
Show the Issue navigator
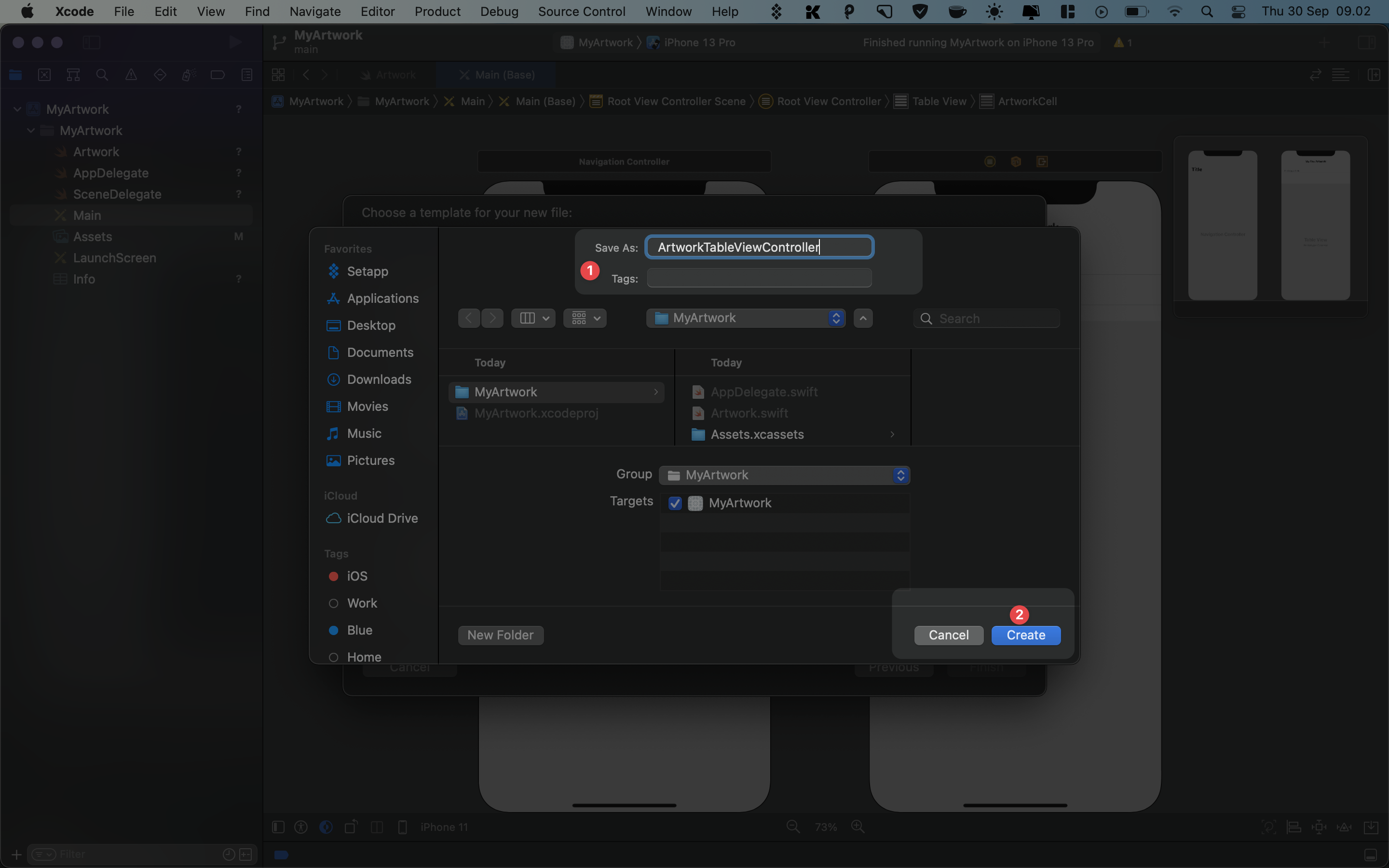tap(131, 75)
